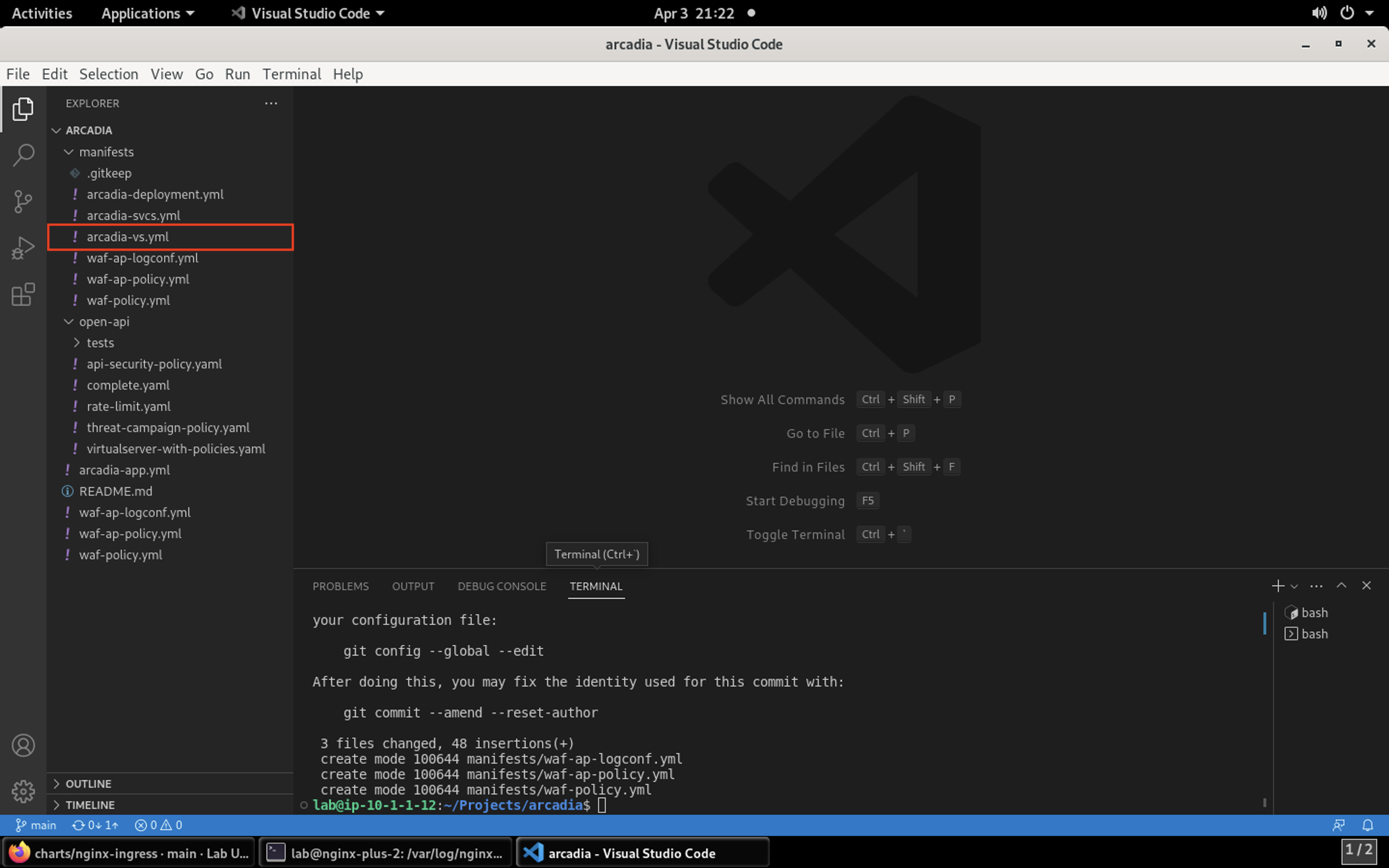The width and height of the screenshot is (1389, 868).
Task: Open arcadia-app.yml file
Action: click(x=170, y=470)
